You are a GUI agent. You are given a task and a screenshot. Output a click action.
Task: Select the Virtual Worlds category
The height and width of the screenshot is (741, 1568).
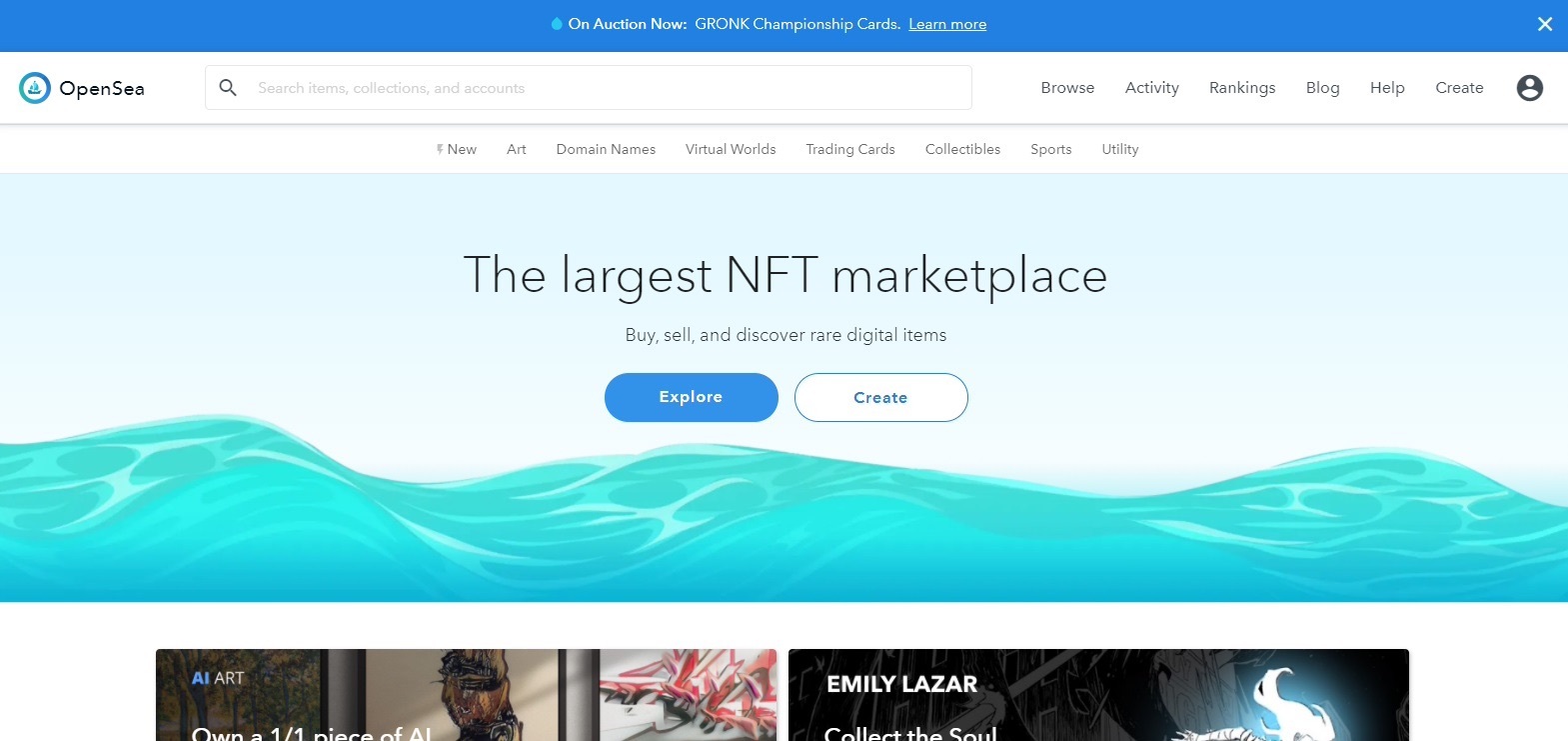(x=731, y=149)
